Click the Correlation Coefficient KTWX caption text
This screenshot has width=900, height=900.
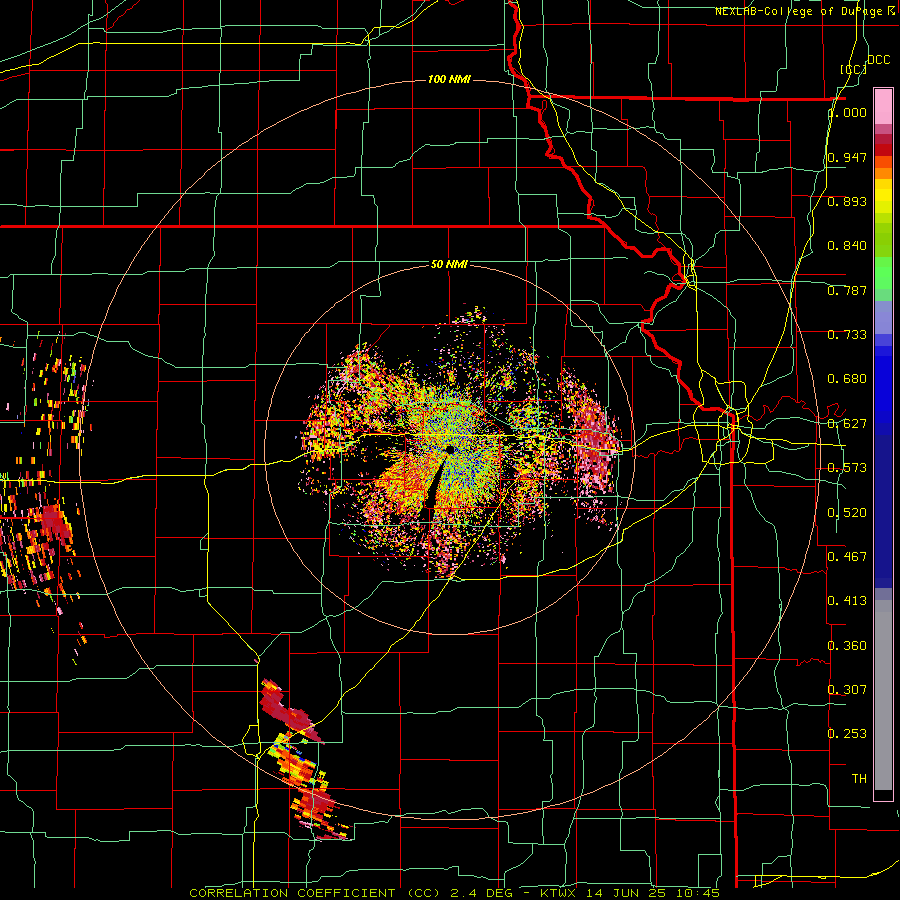pyautogui.click(x=455, y=893)
